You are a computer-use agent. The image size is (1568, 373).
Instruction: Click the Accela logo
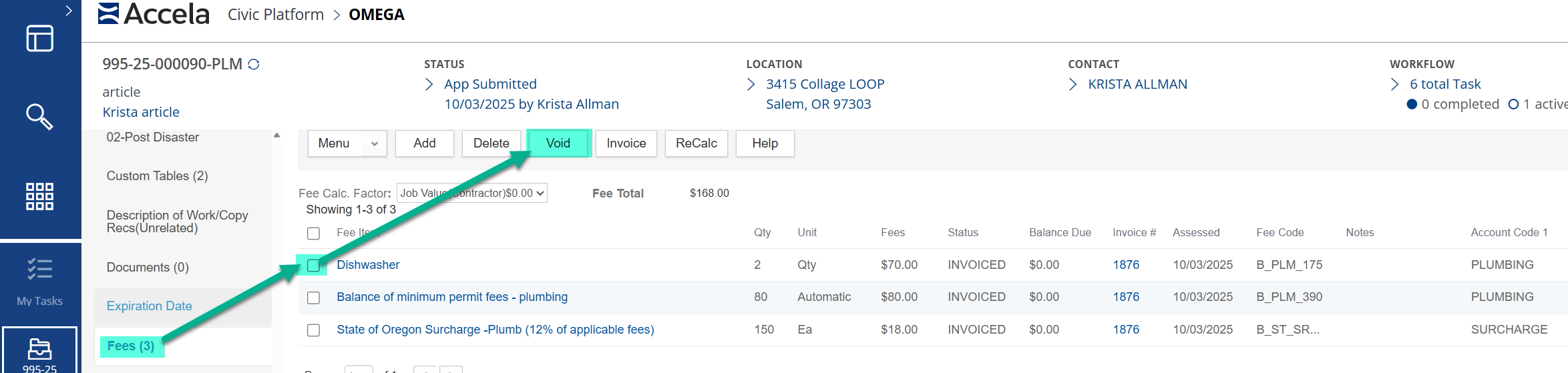(154, 14)
